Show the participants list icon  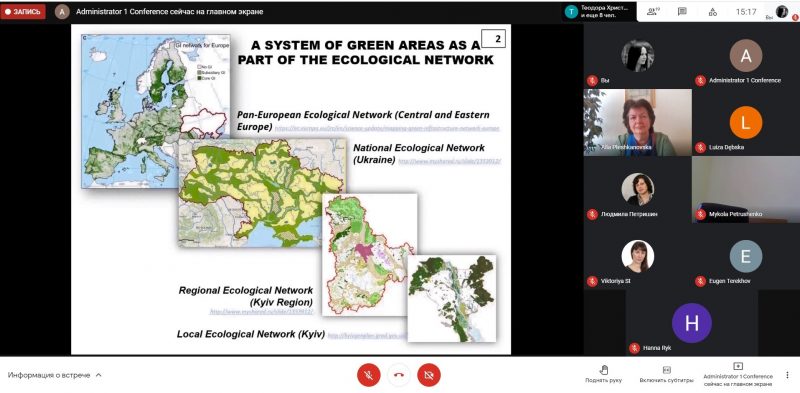(652, 12)
